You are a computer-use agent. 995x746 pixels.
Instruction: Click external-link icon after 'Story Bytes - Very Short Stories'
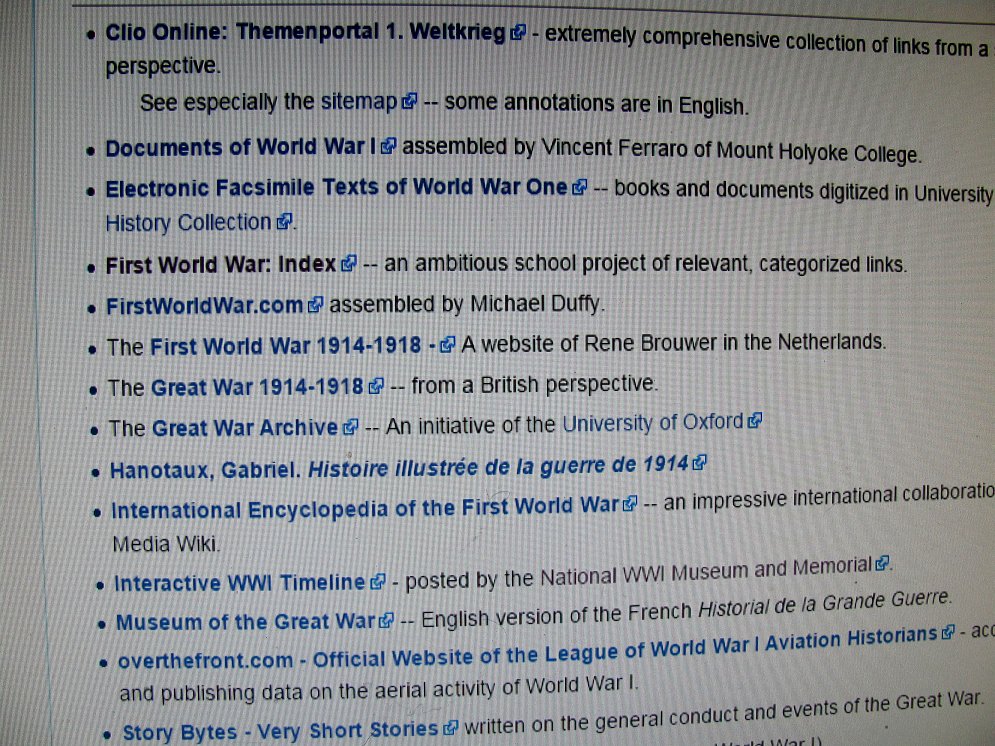(x=450, y=728)
